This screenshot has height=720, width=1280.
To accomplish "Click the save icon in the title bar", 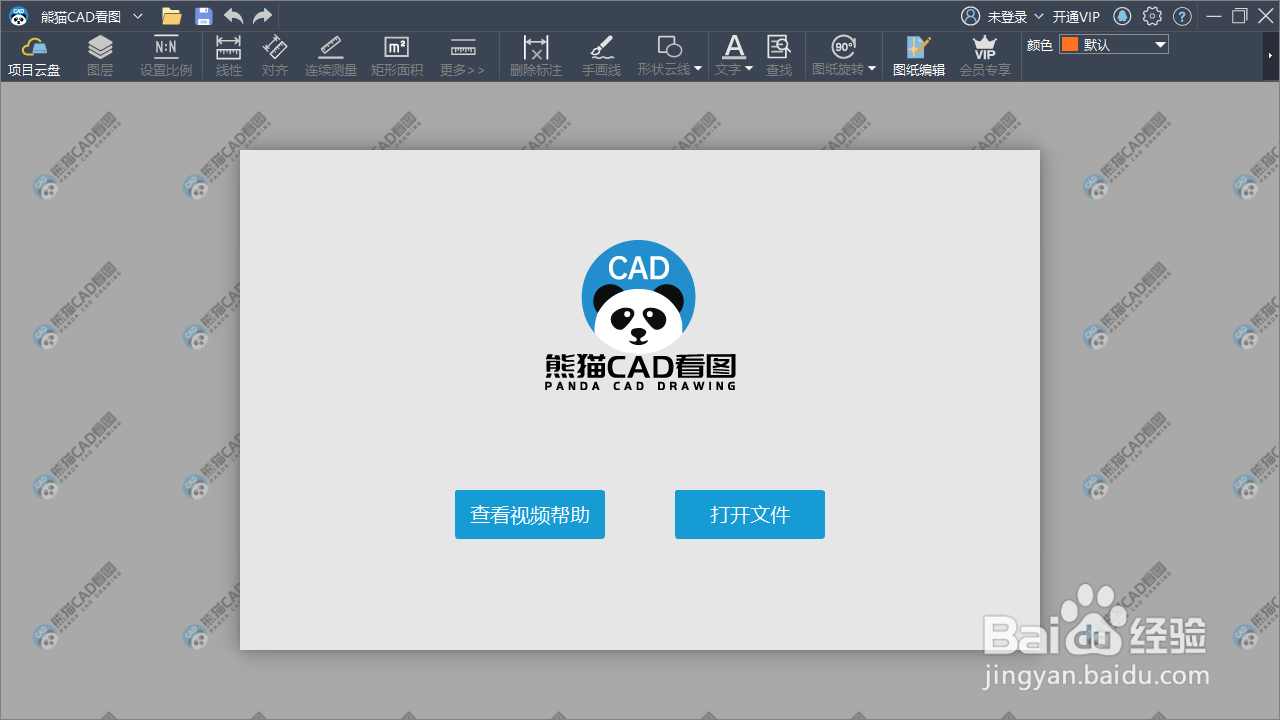I will coord(203,15).
